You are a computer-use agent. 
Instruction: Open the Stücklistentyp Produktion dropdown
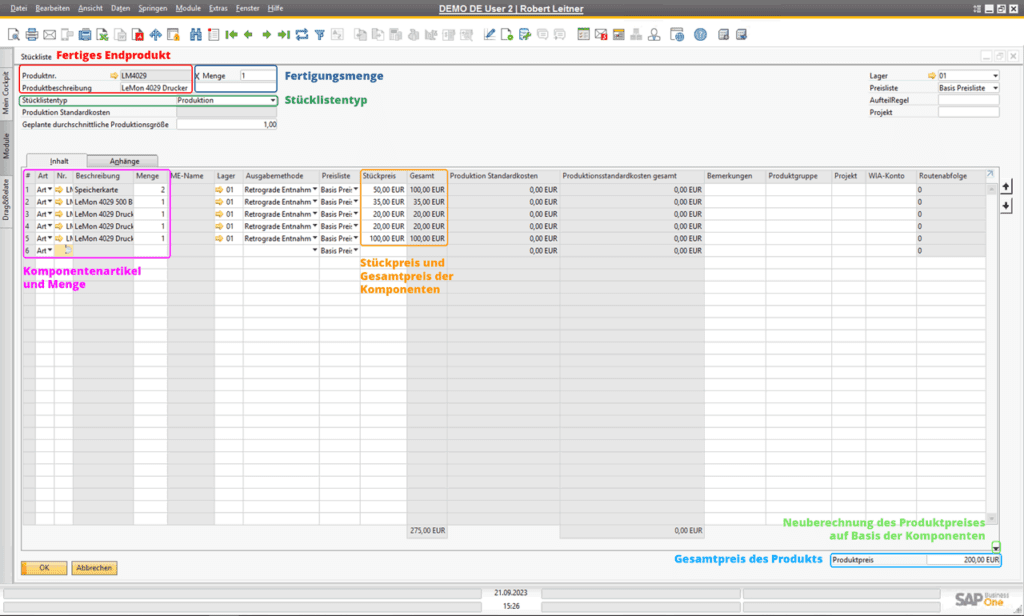tap(272, 101)
